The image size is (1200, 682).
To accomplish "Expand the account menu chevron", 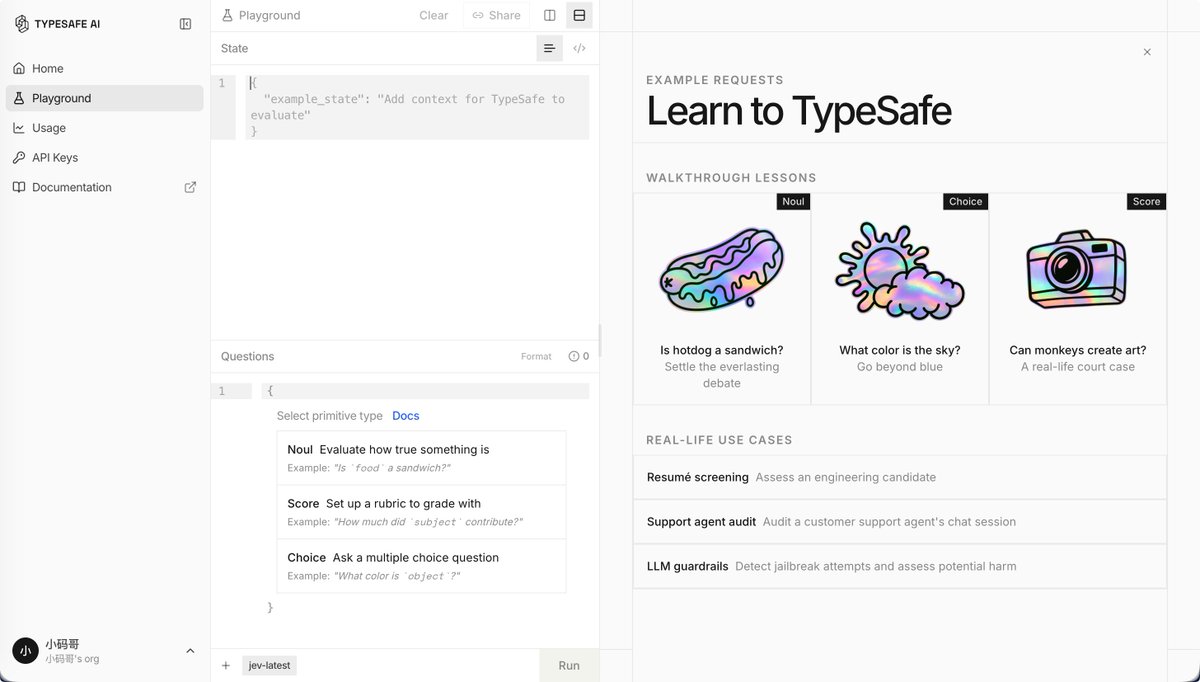I will point(190,651).
